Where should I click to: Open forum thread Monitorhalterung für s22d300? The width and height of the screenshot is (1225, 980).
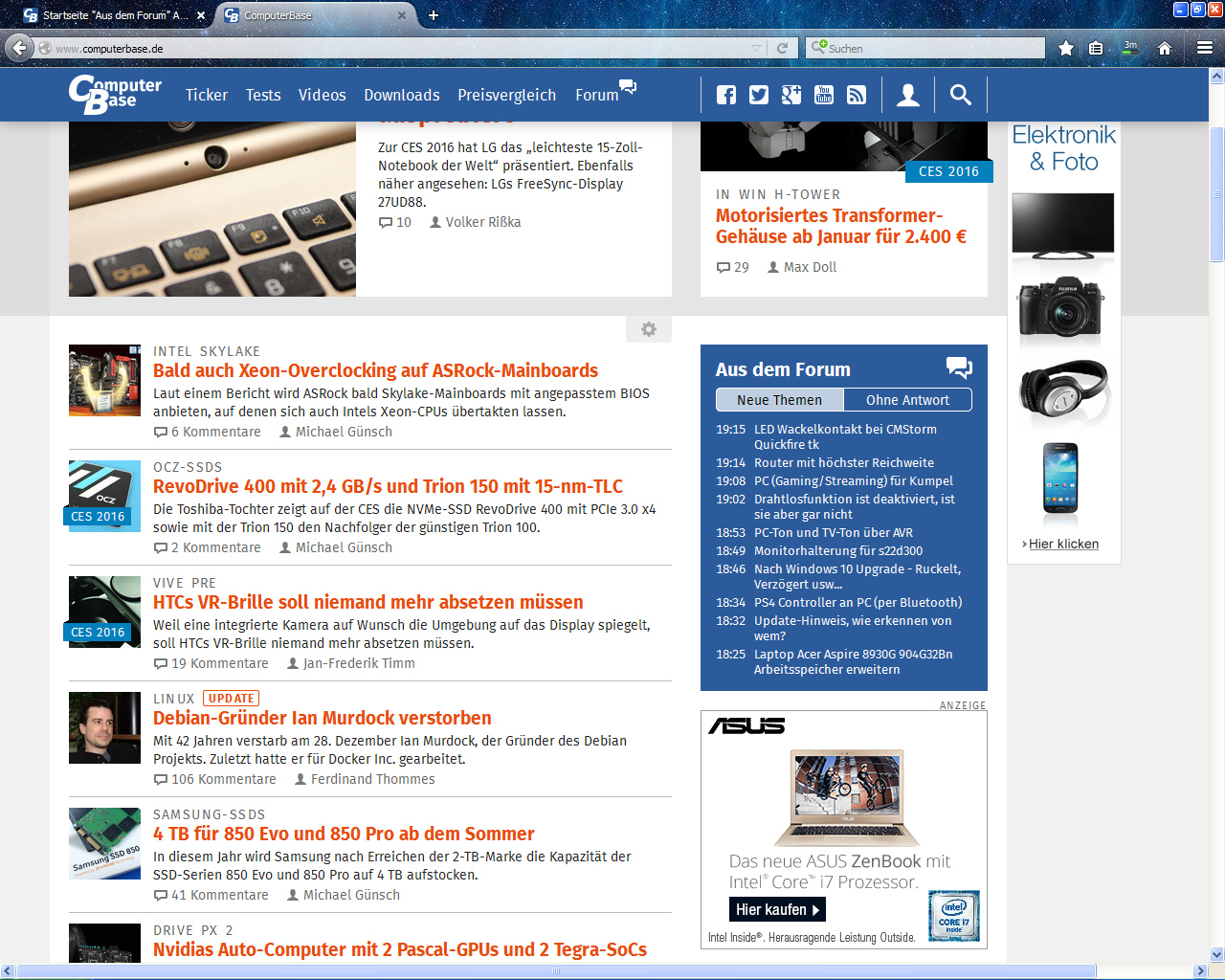tap(838, 550)
